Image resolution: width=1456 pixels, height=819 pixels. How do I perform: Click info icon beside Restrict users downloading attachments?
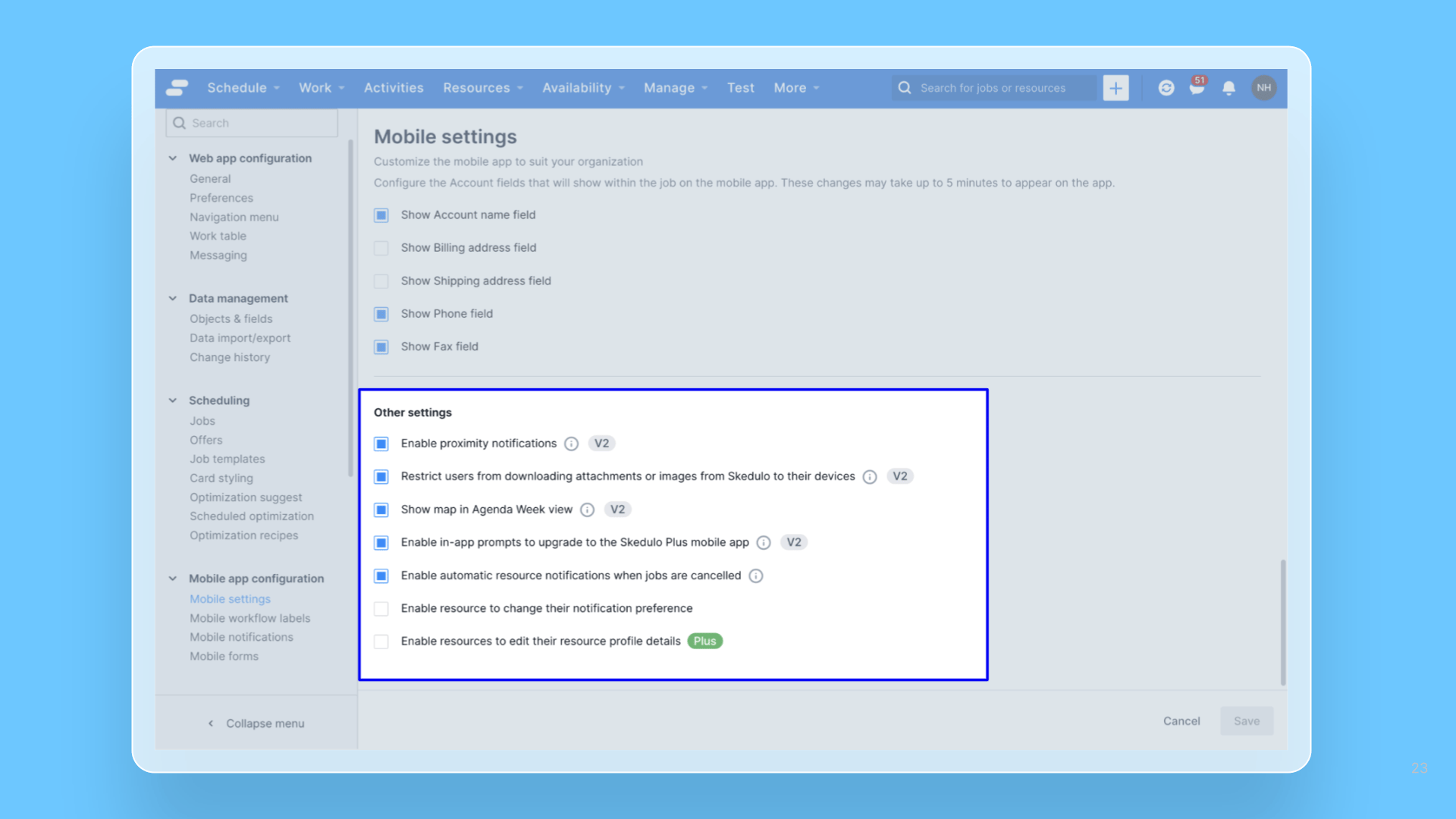[x=870, y=477]
